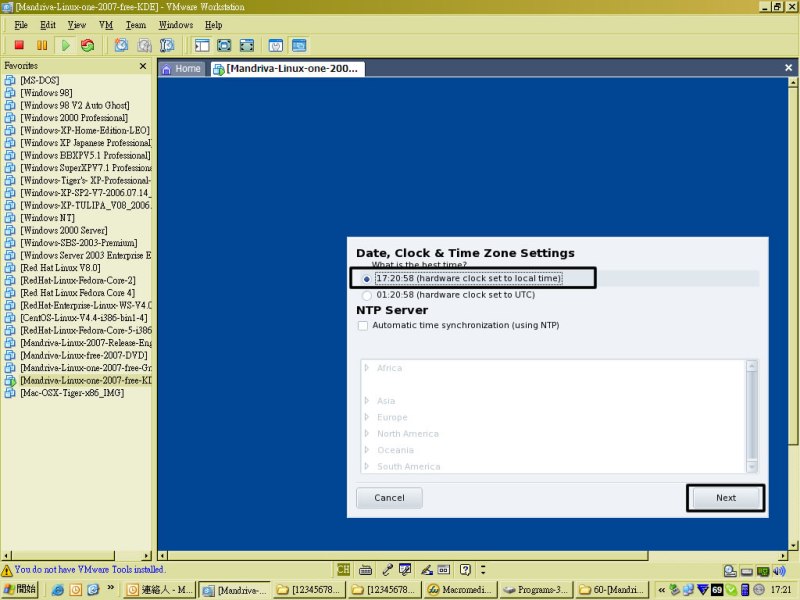Open the 60-[Mandri folder taskbar button
This screenshot has width=800, height=600.
tap(612, 590)
